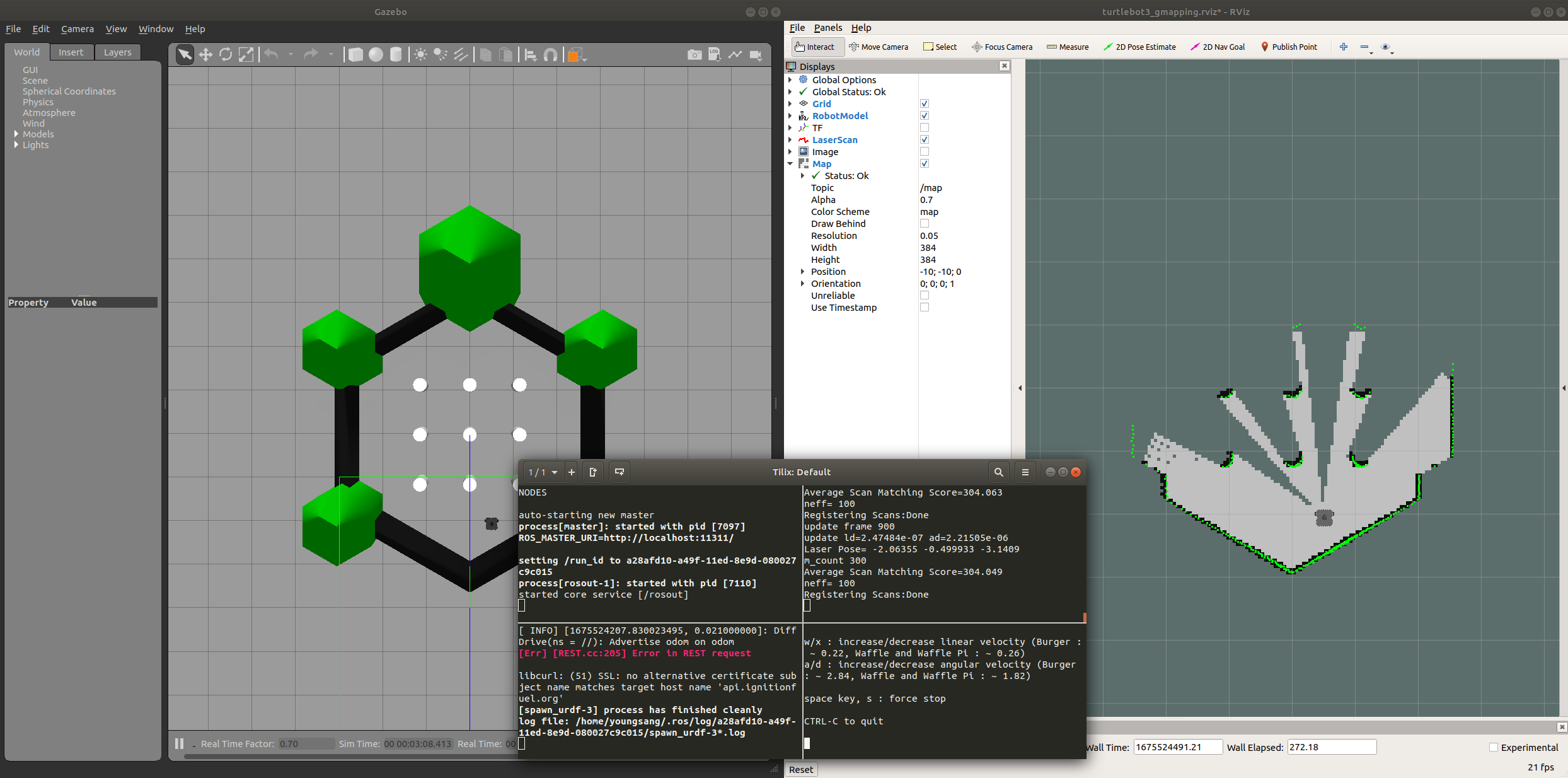
Task: Open the Panels menu in RViz
Action: (x=827, y=28)
